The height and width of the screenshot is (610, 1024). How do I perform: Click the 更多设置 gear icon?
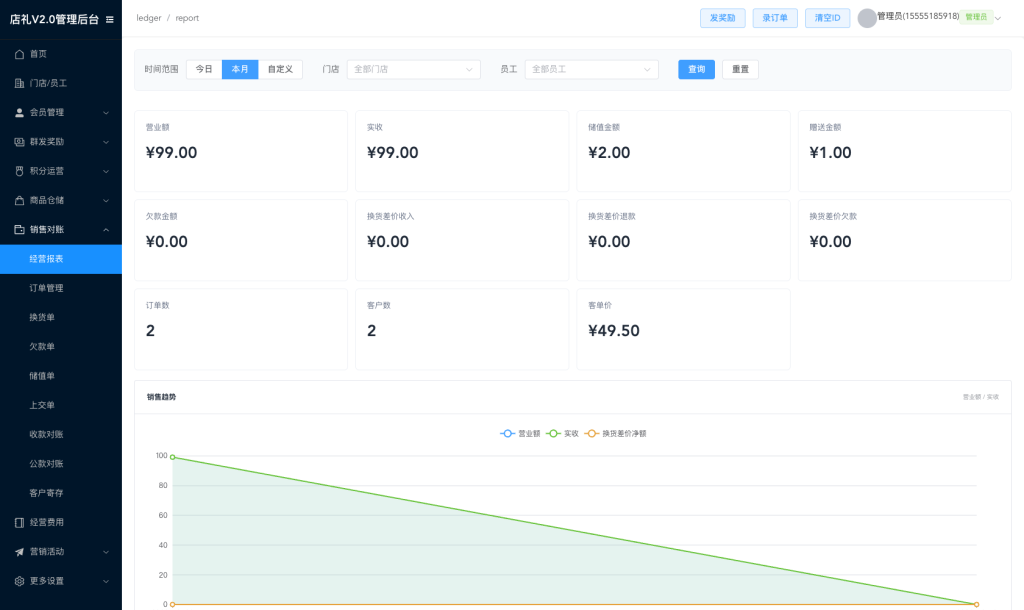[x=20, y=581]
